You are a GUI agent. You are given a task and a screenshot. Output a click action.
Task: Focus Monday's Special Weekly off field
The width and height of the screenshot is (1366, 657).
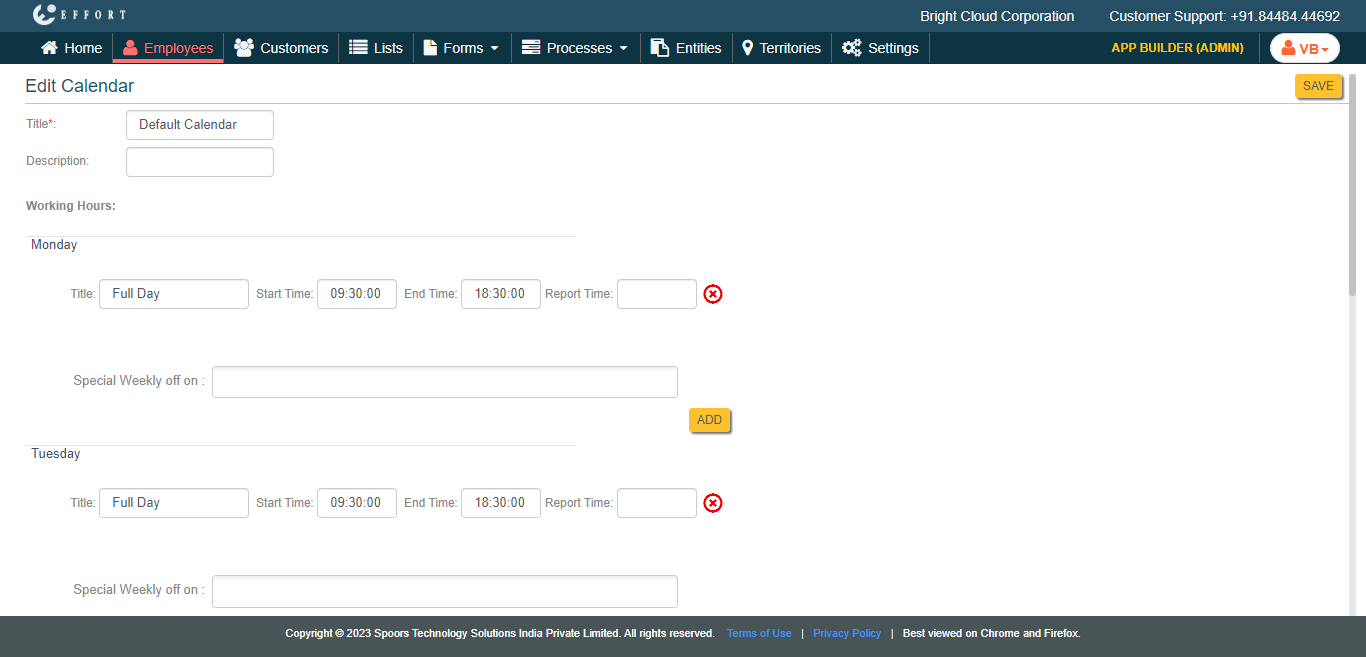click(444, 382)
